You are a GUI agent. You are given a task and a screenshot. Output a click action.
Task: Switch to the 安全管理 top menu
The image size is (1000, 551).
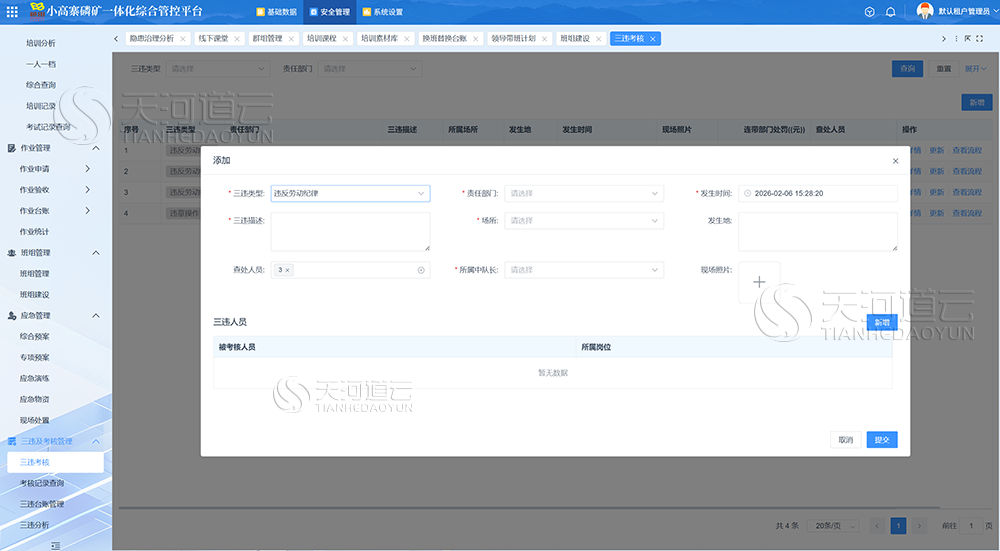click(330, 12)
